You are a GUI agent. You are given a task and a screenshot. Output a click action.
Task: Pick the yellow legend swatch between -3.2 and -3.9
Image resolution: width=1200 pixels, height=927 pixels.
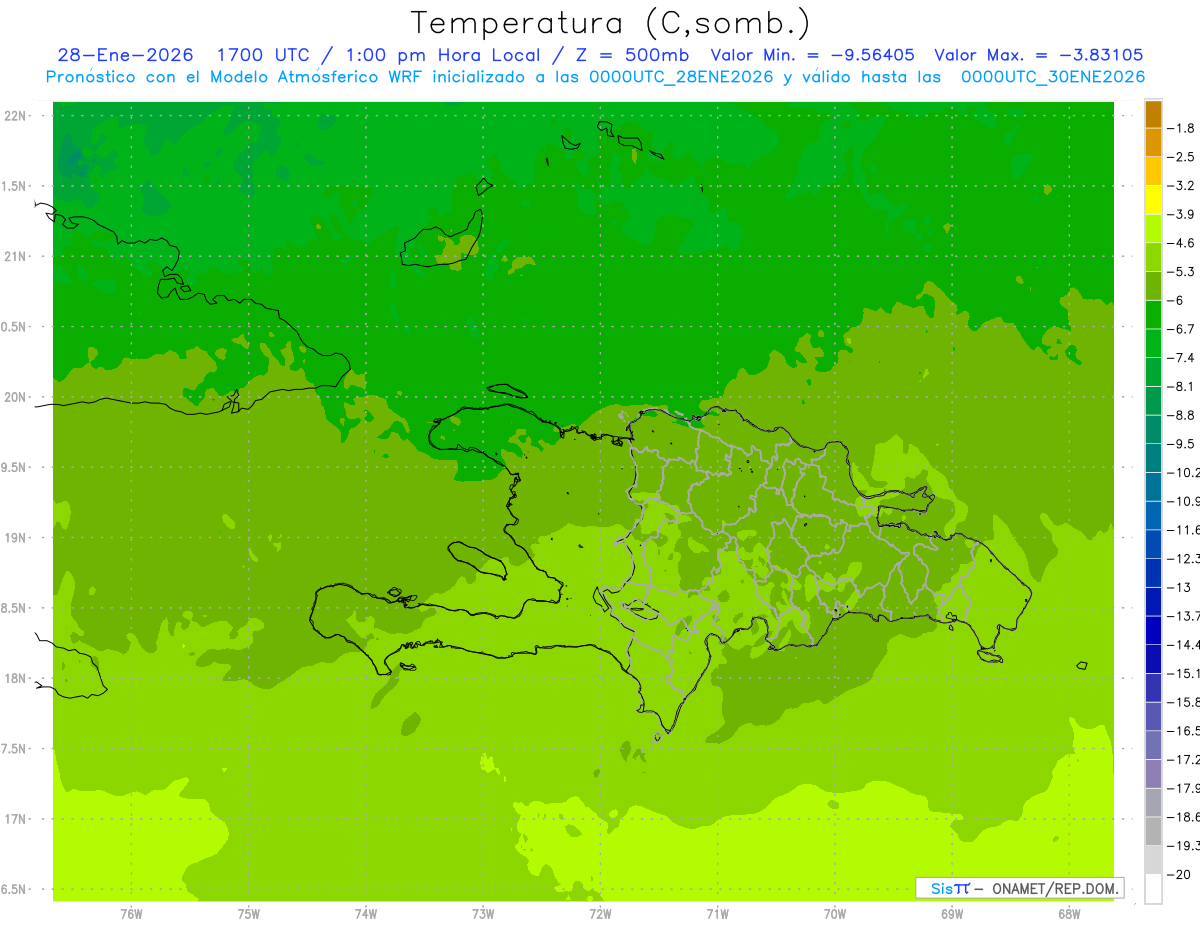pyautogui.click(x=1153, y=200)
